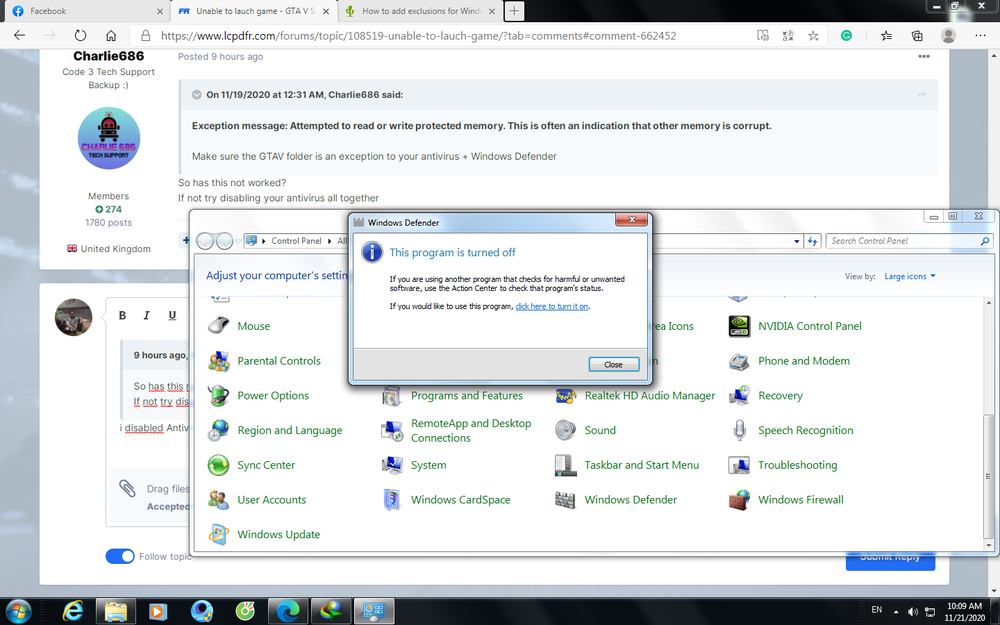The width and height of the screenshot is (1000, 625).
Task: Expand the Control Panel address bar dropdown
Action: [x=797, y=241]
